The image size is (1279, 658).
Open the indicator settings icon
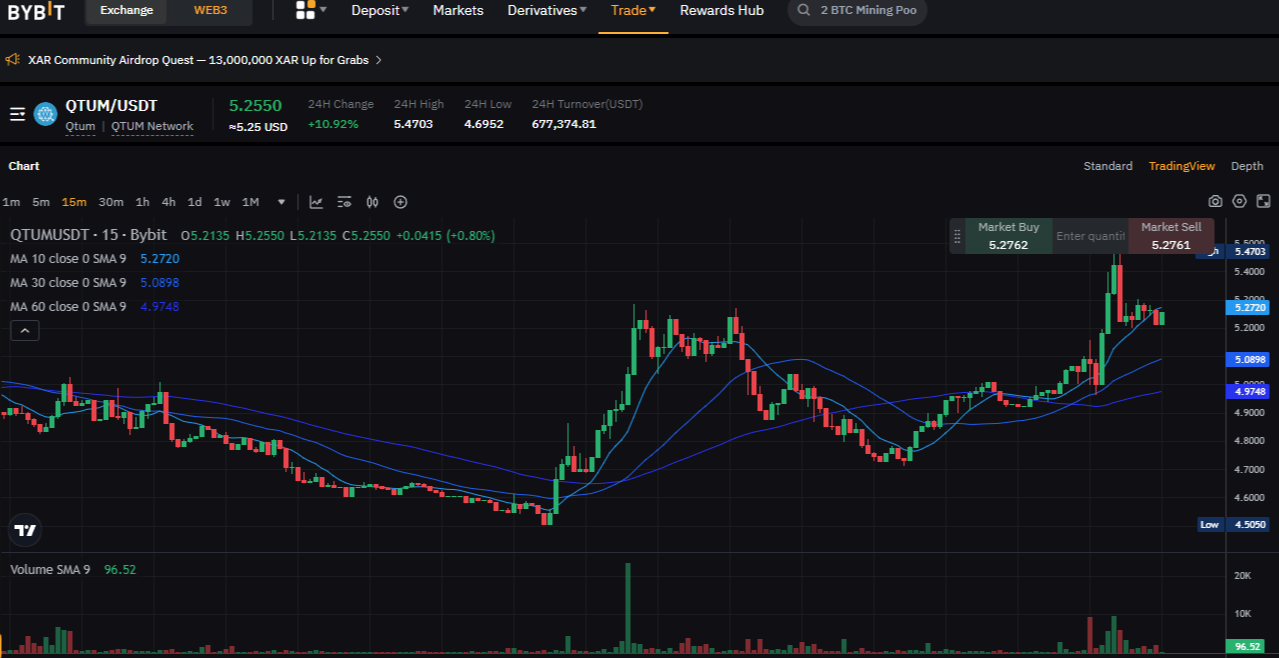[344, 202]
